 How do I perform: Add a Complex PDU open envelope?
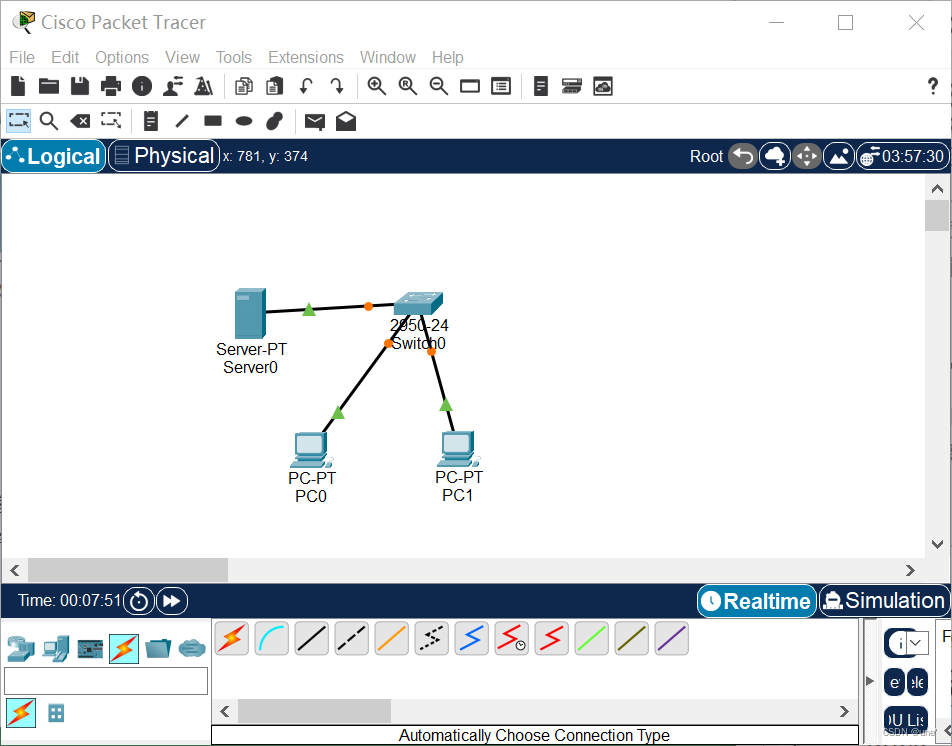[346, 121]
